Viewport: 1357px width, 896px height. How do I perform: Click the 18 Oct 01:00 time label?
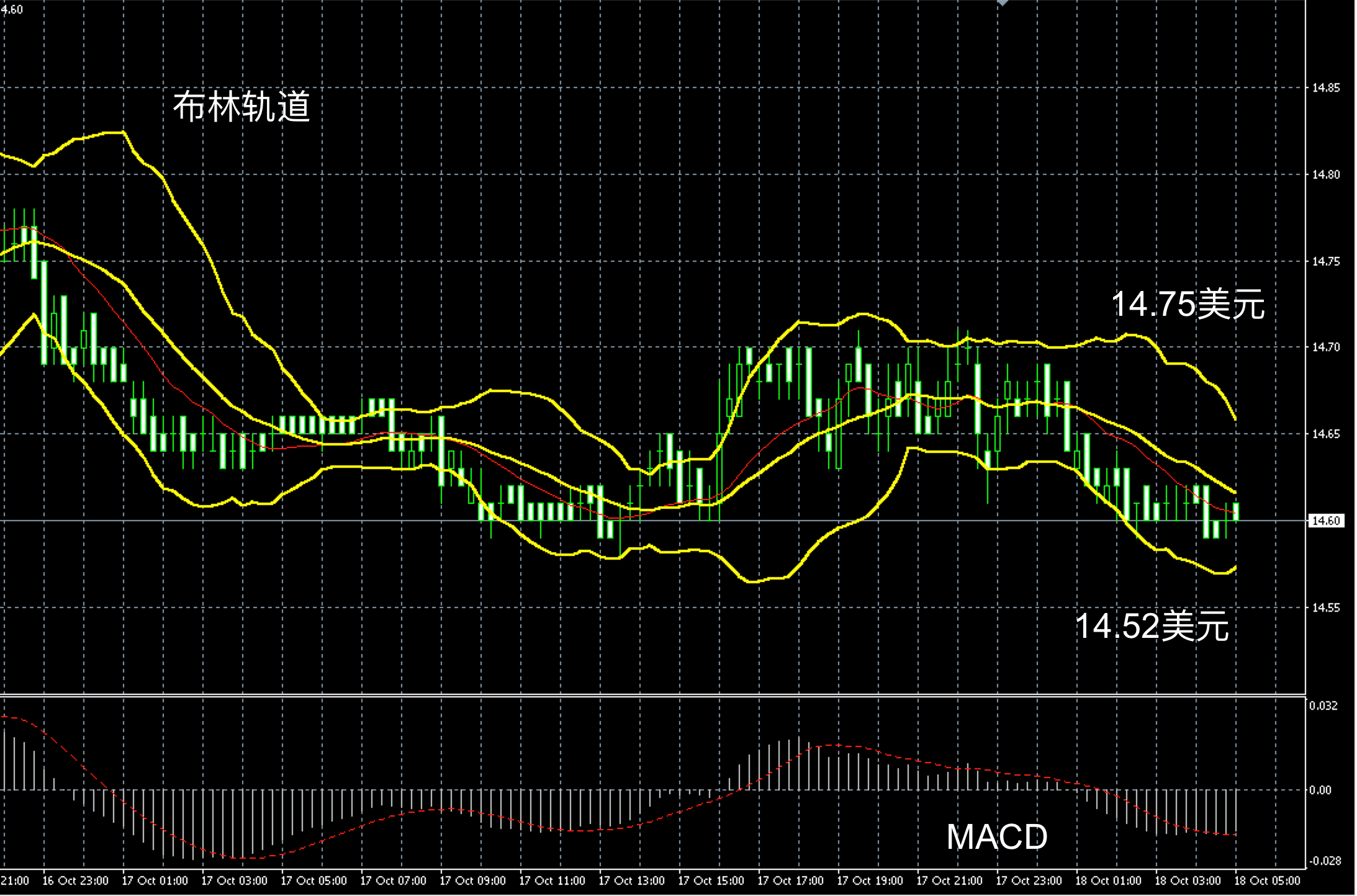coord(1108,881)
